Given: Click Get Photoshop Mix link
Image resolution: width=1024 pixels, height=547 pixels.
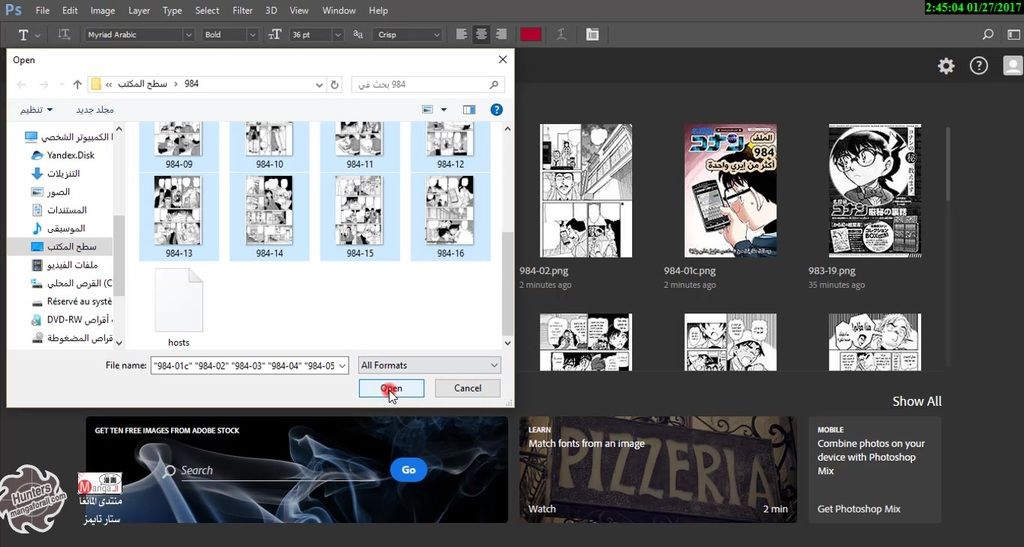Looking at the screenshot, I should 859,508.
